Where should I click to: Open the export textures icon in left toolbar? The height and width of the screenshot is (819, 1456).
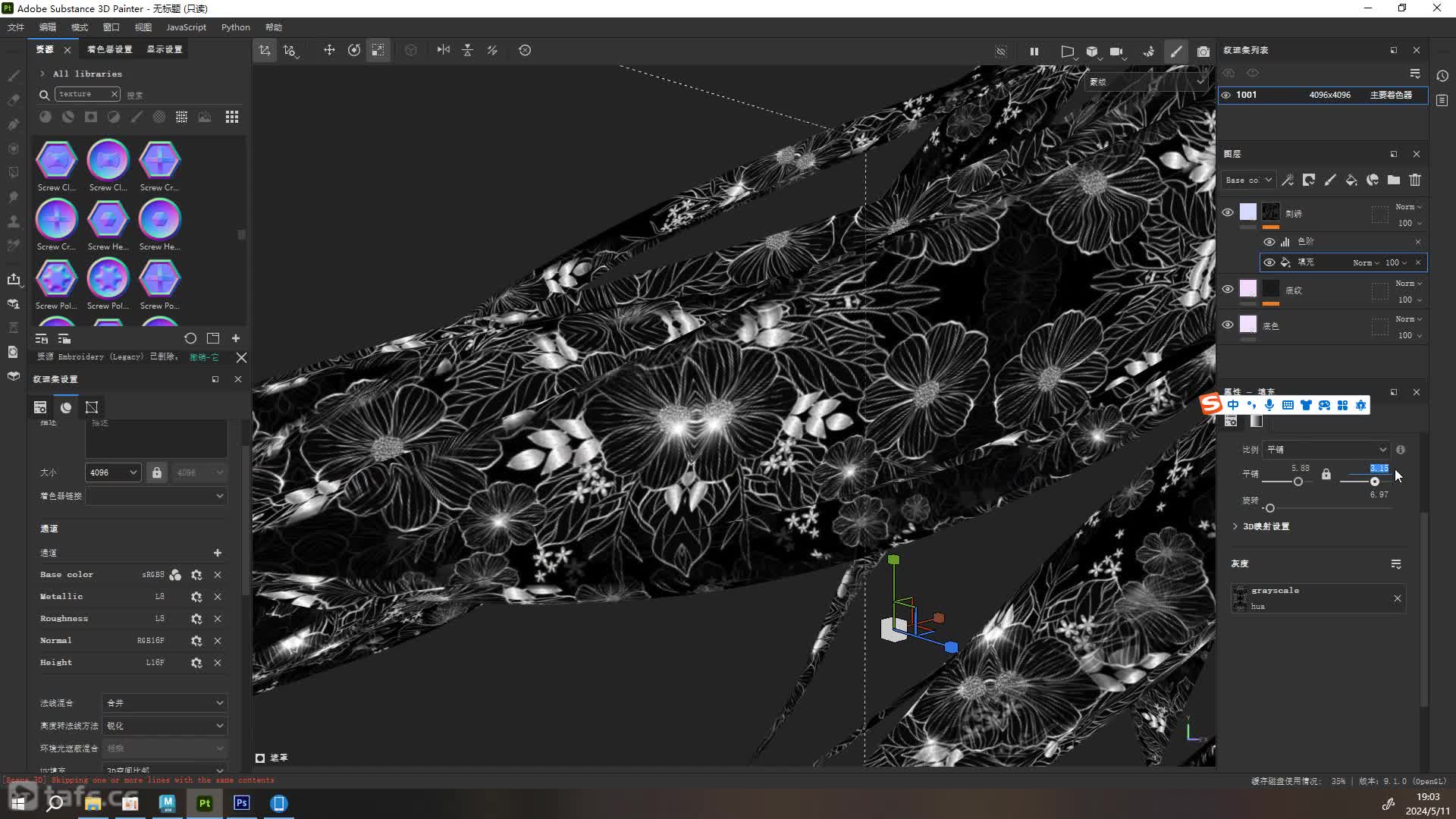[x=14, y=279]
